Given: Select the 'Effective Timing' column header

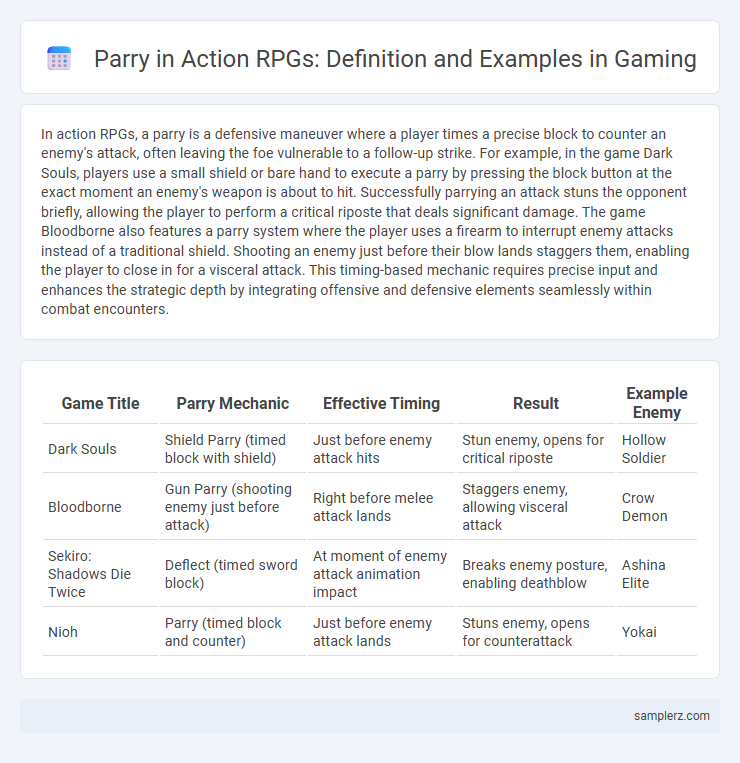Looking at the screenshot, I should coord(381,403).
